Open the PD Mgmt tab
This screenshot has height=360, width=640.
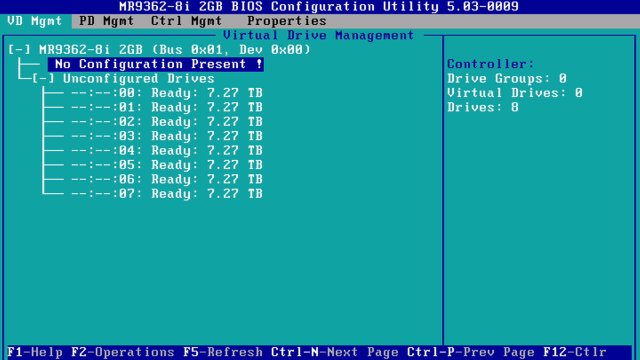[107, 21]
